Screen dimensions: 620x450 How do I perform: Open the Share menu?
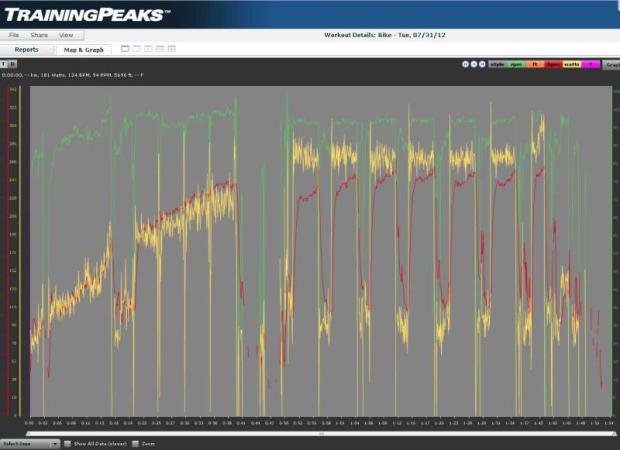pyautogui.click(x=39, y=35)
